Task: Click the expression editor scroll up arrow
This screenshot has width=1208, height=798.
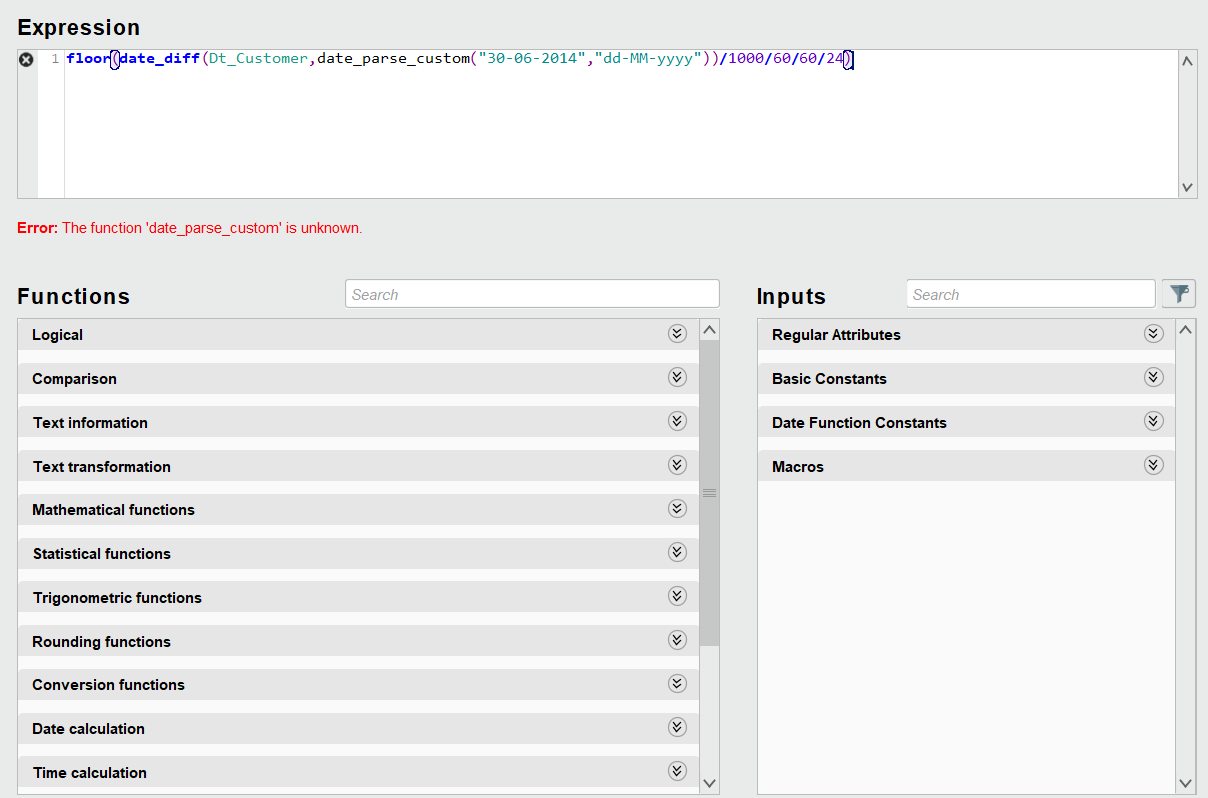Action: click(x=1187, y=61)
